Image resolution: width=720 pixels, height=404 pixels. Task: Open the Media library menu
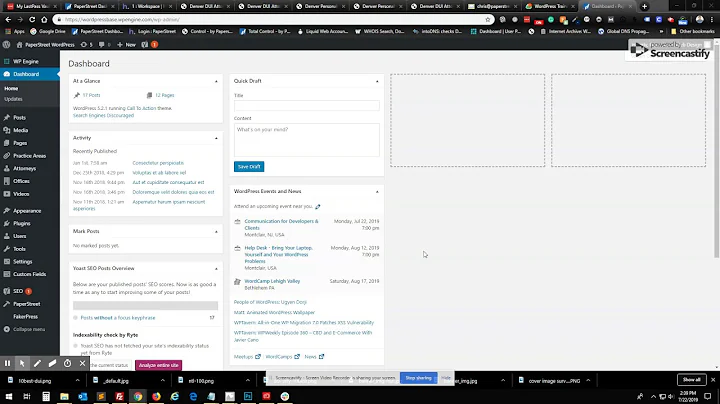[x=20, y=130]
